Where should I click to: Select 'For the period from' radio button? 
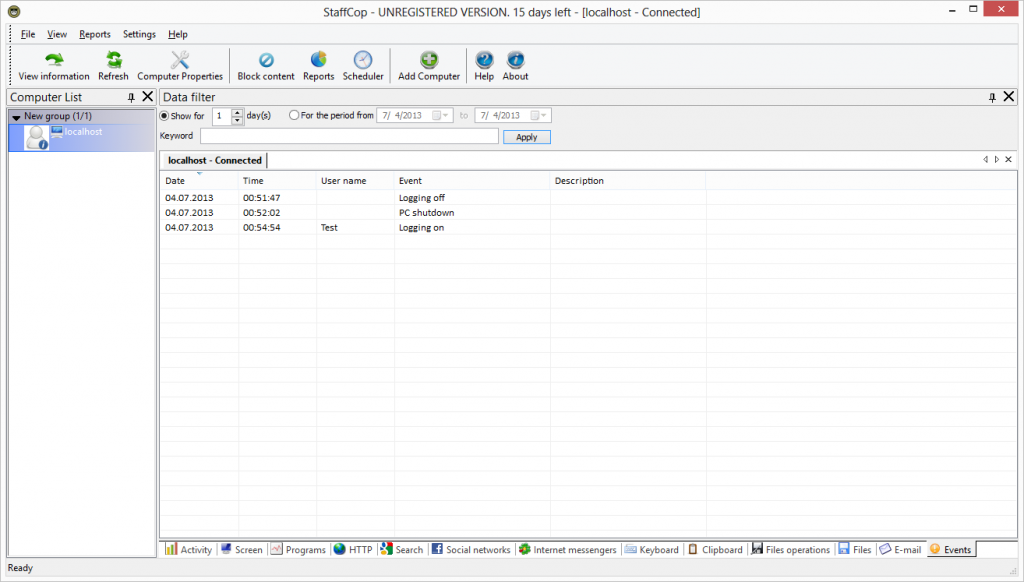coord(294,116)
